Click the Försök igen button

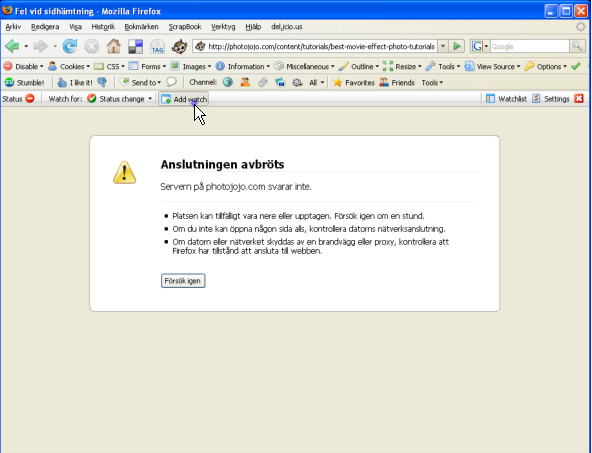pos(183,281)
